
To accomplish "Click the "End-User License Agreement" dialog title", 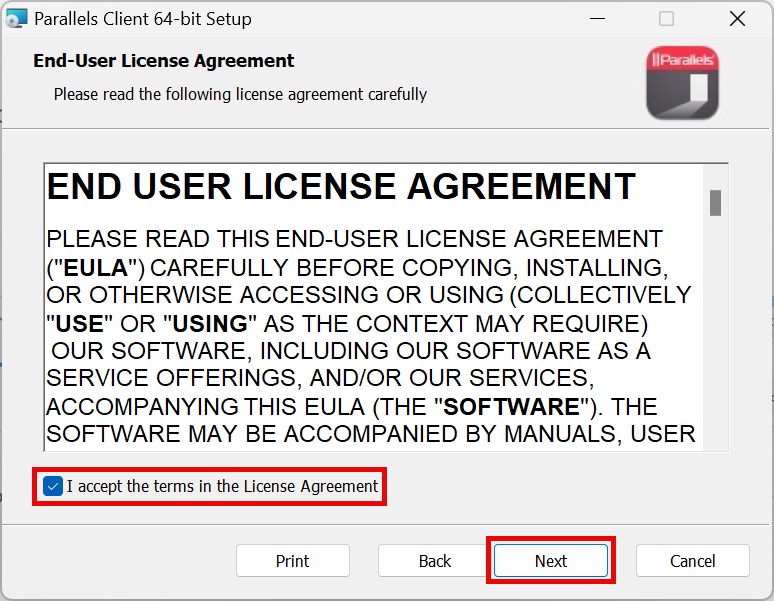I will point(163,61).
